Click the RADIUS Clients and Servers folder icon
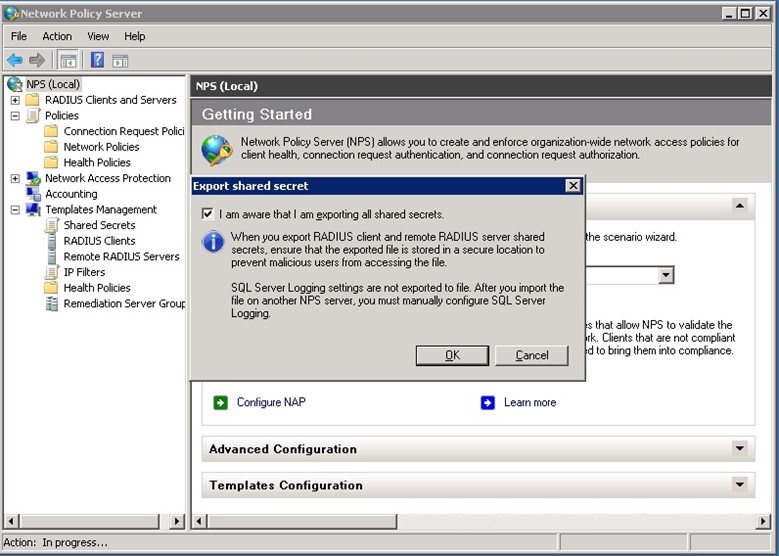The image size is (779, 556). (x=33, y=100)
